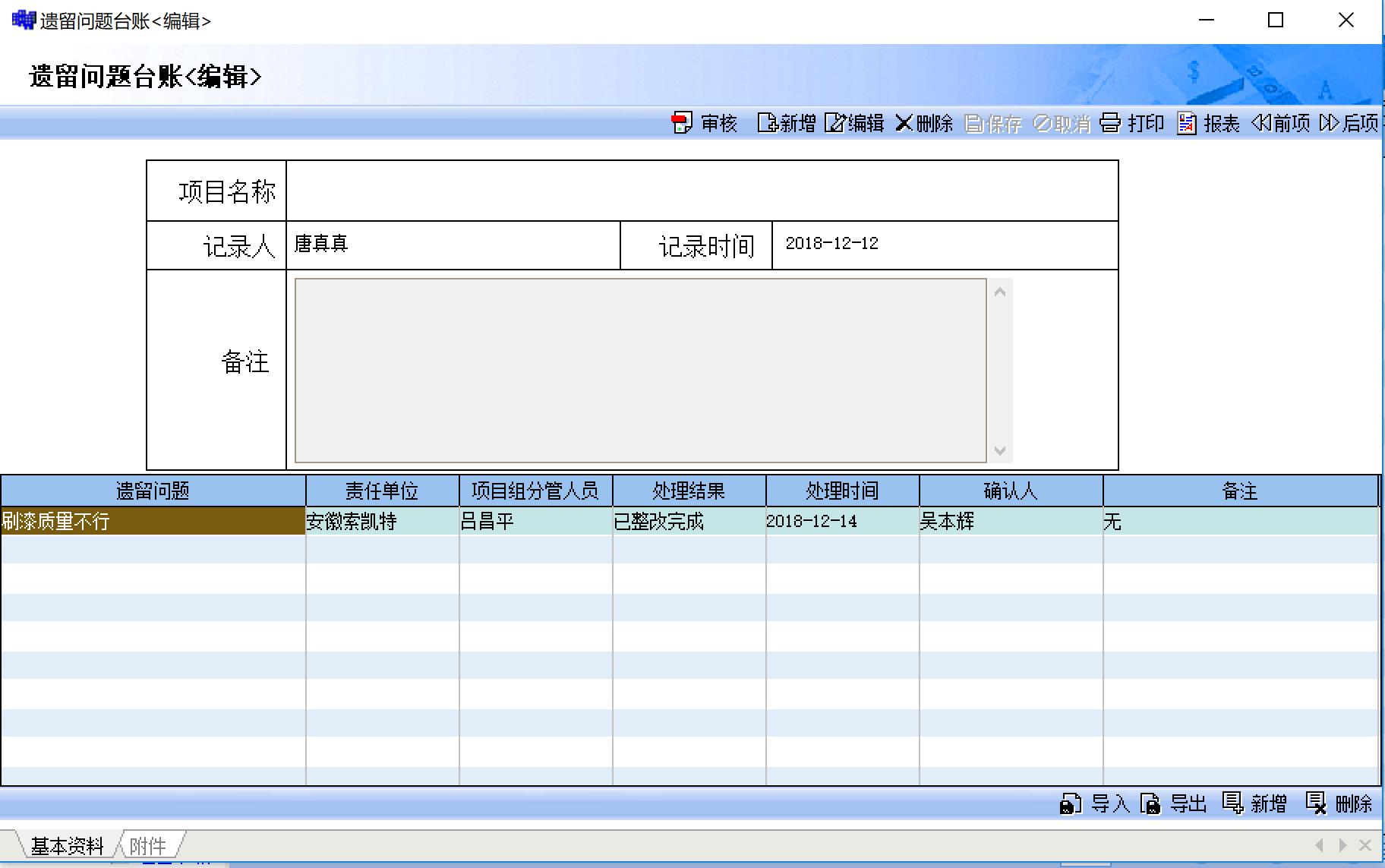Click the 项目名称 input field
This screenshot has height=868, width=1385.
click(x=702, y=191)
